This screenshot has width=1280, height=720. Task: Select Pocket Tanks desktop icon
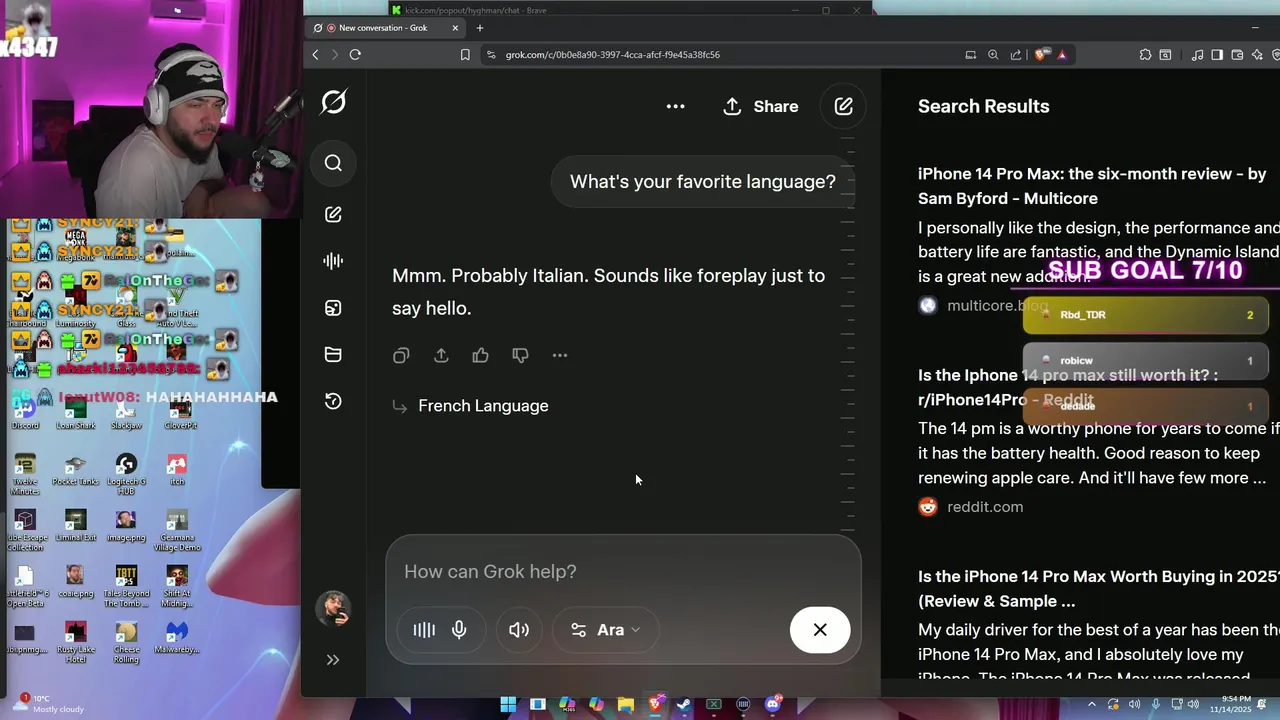tap(76, 470)
